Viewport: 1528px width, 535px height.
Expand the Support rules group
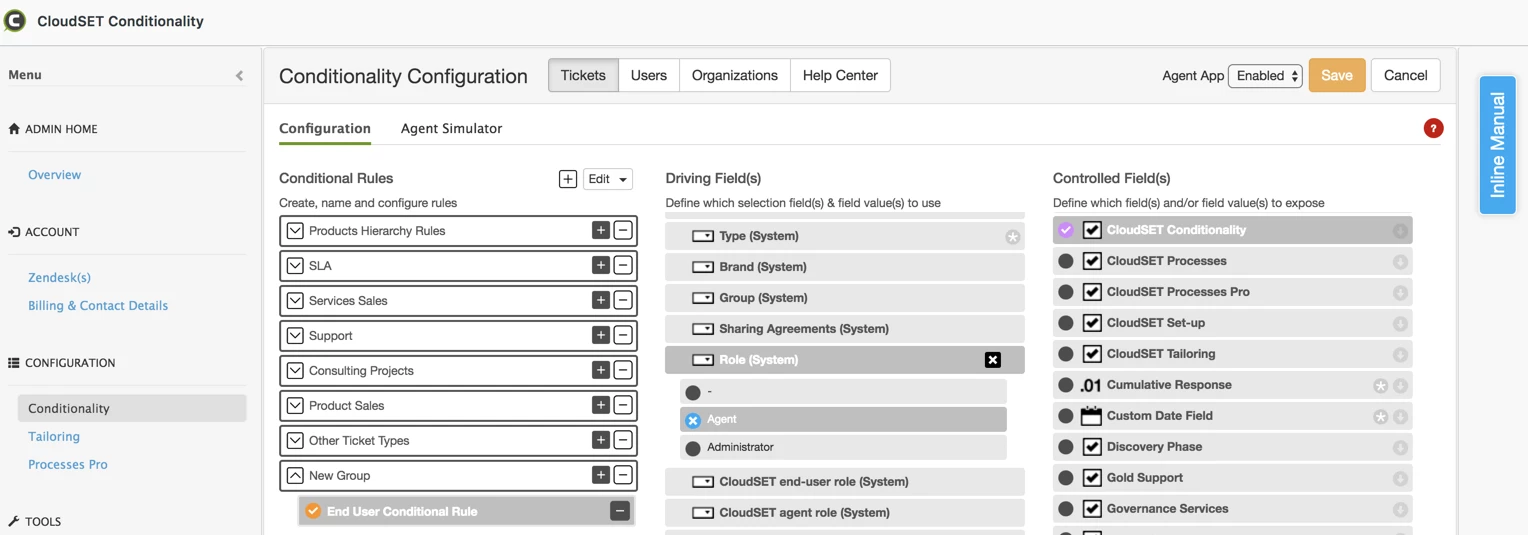pyautogui.click(x=295, y=336)
